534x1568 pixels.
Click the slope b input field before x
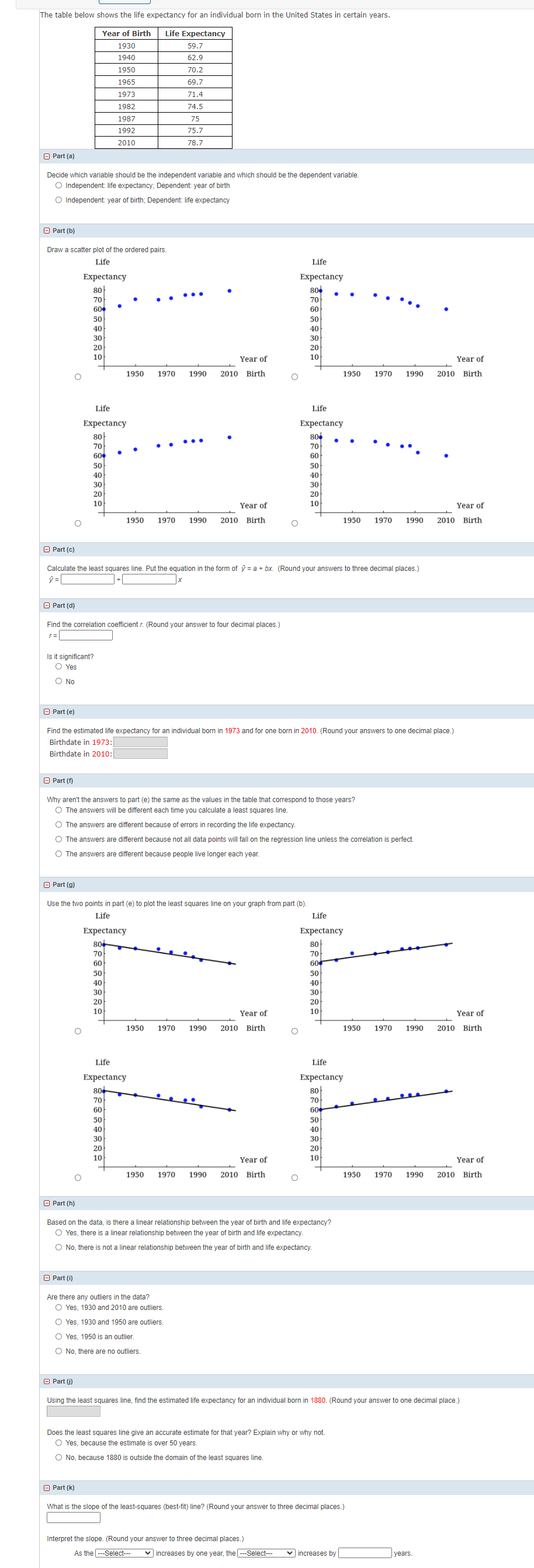pos(149,580)
